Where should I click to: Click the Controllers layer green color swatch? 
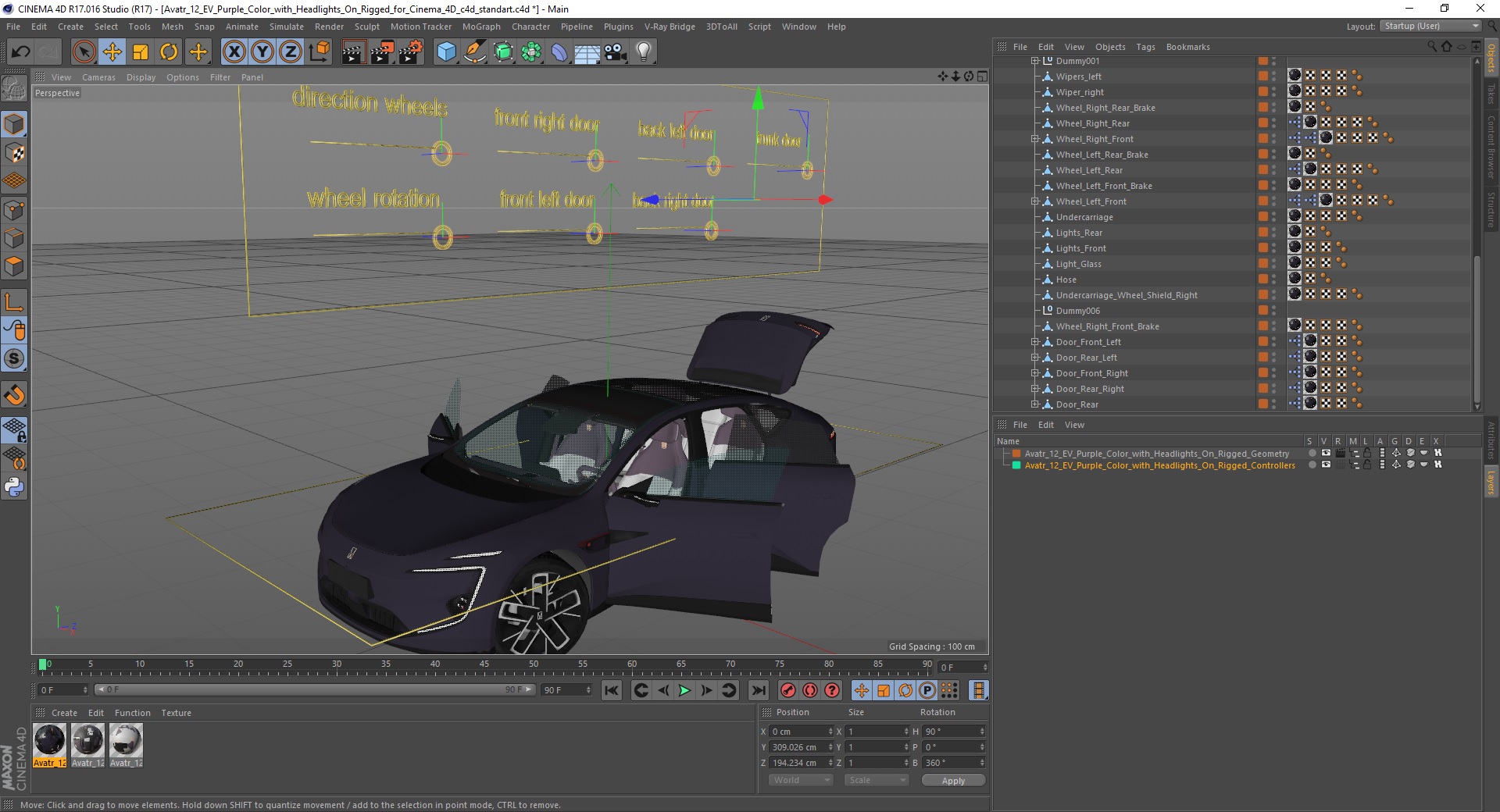[x=1016, y=465]
